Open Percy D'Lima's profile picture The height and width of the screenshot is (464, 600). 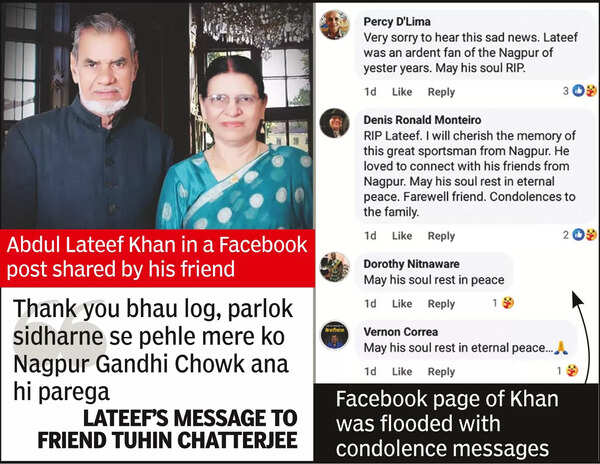[x=335, y=24]
